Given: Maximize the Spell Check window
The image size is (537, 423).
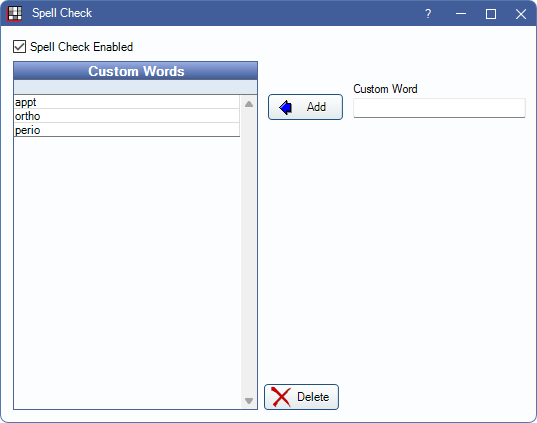Looking at the screenshot, I should tap(491, 14).
